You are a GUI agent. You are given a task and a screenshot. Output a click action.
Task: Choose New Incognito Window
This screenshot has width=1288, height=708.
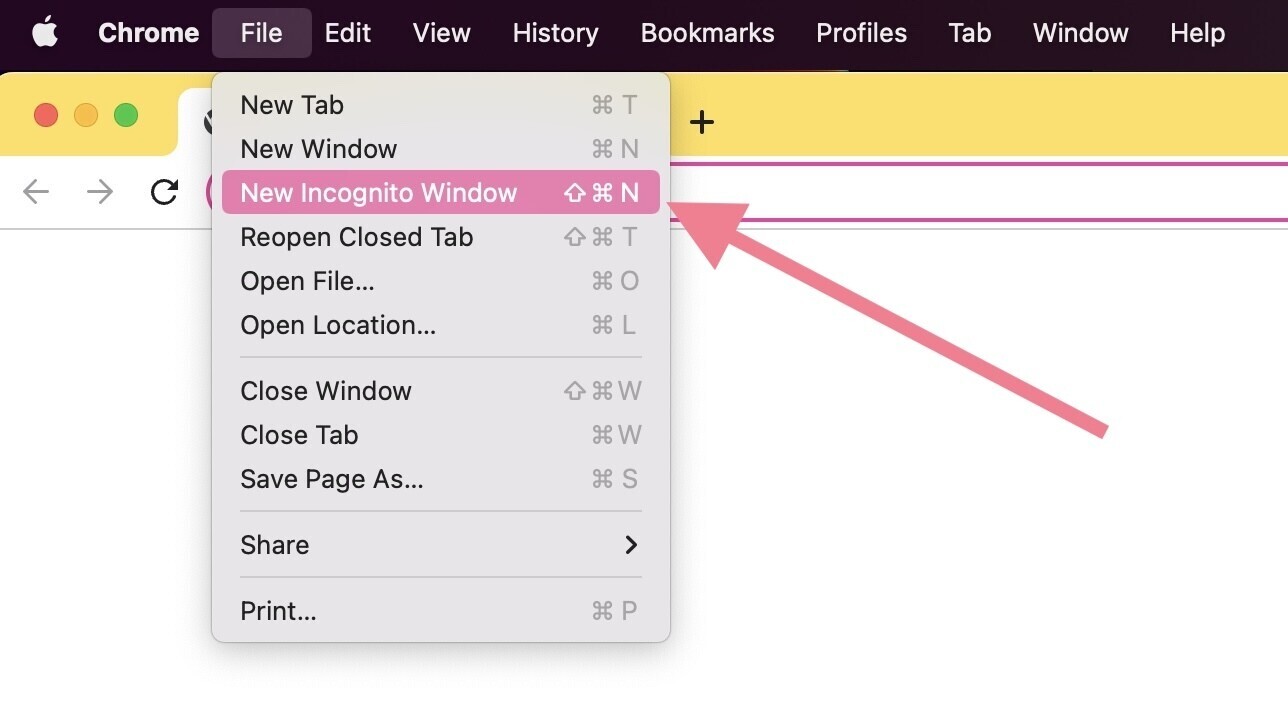point(441,192)
